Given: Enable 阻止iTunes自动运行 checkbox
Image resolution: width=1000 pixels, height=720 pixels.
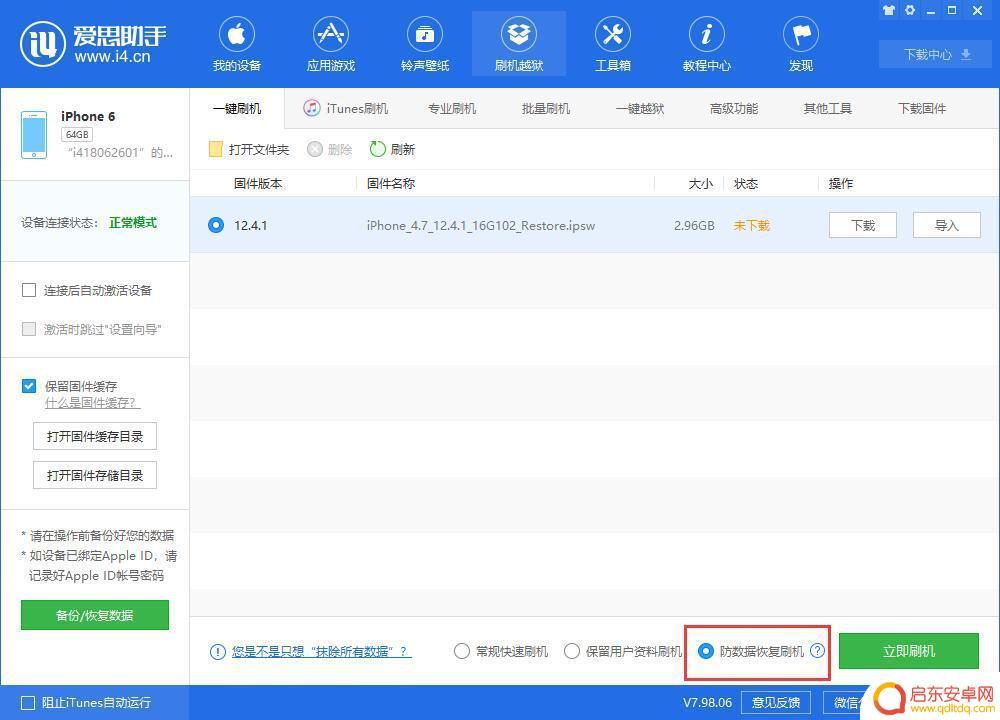Looking at the screenshot, I should (28, 703).
